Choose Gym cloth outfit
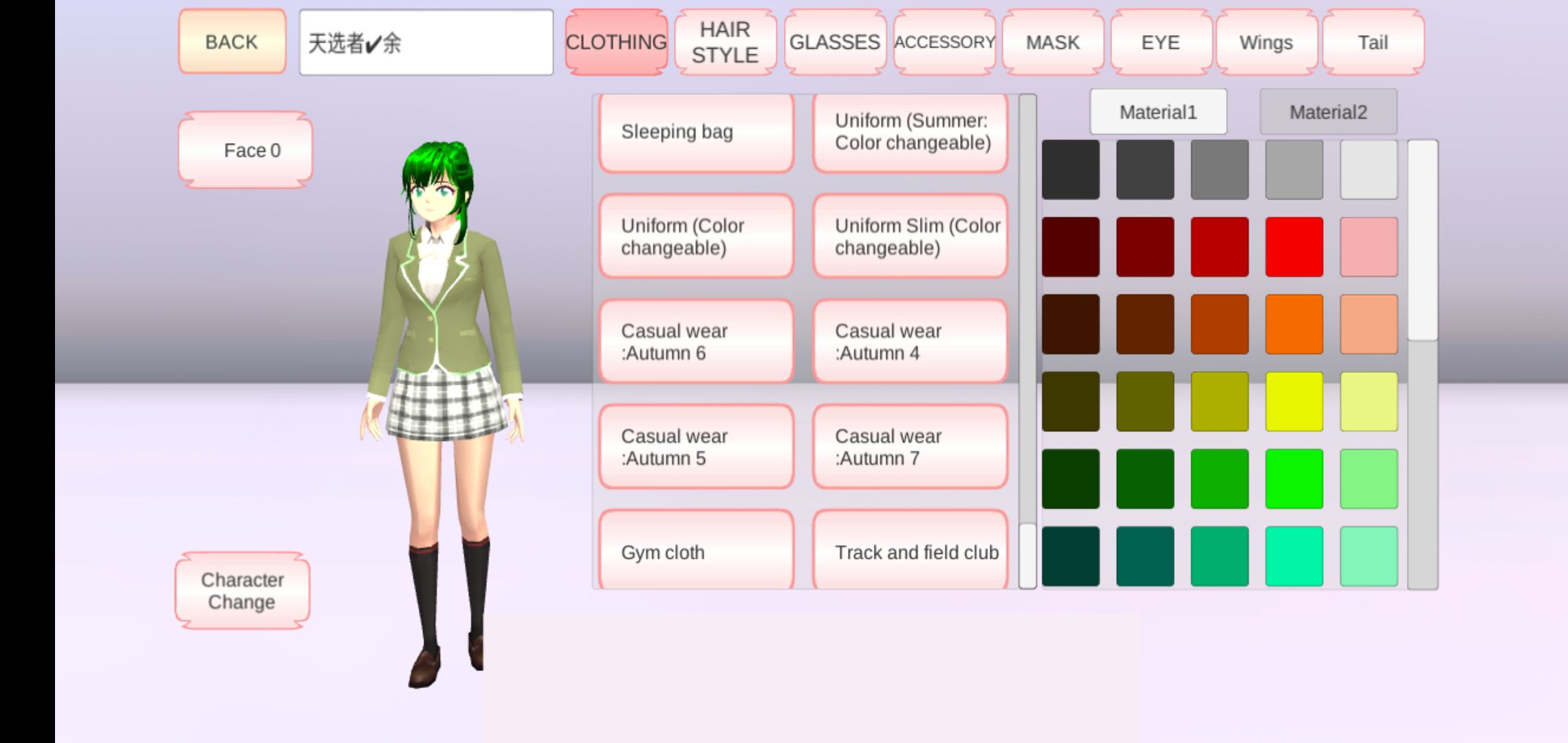 696,552
